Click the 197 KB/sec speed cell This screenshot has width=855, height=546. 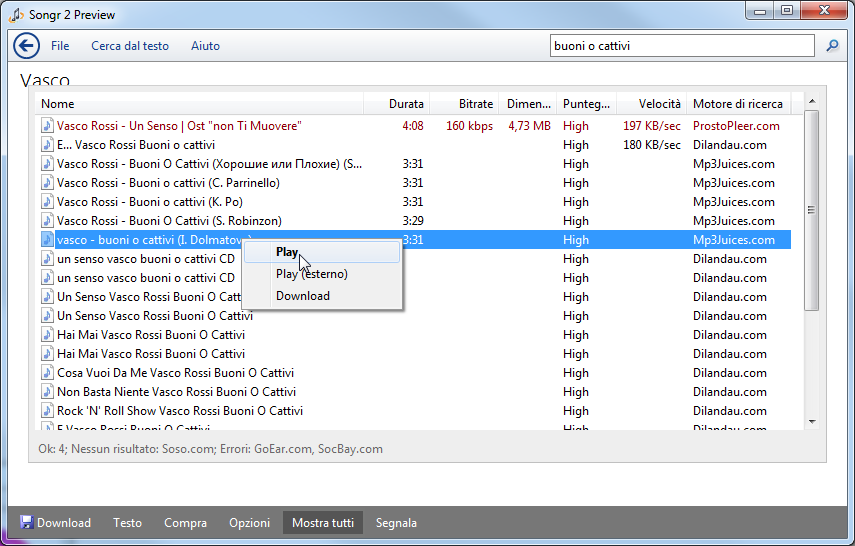point(652,125)
